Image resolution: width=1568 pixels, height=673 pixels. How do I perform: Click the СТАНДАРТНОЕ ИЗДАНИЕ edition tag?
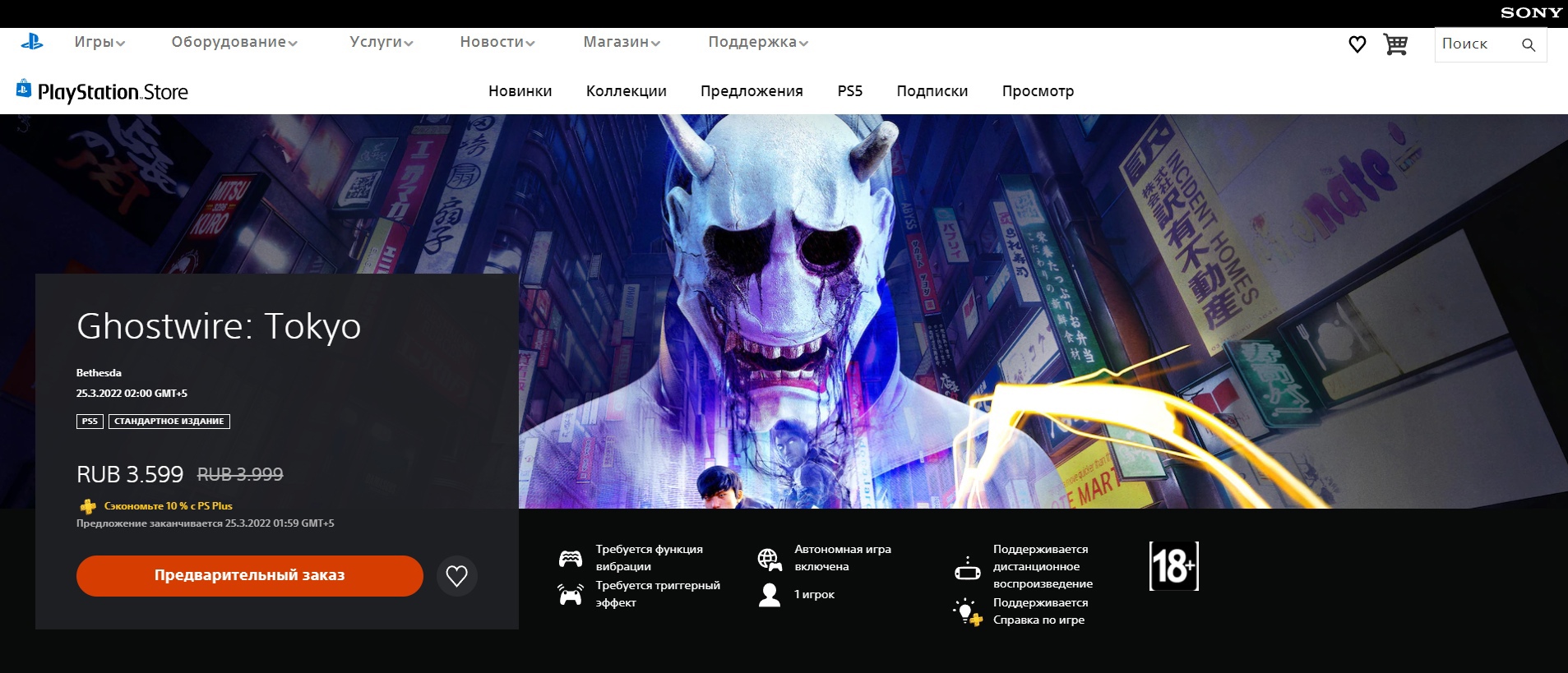point(169,422)
